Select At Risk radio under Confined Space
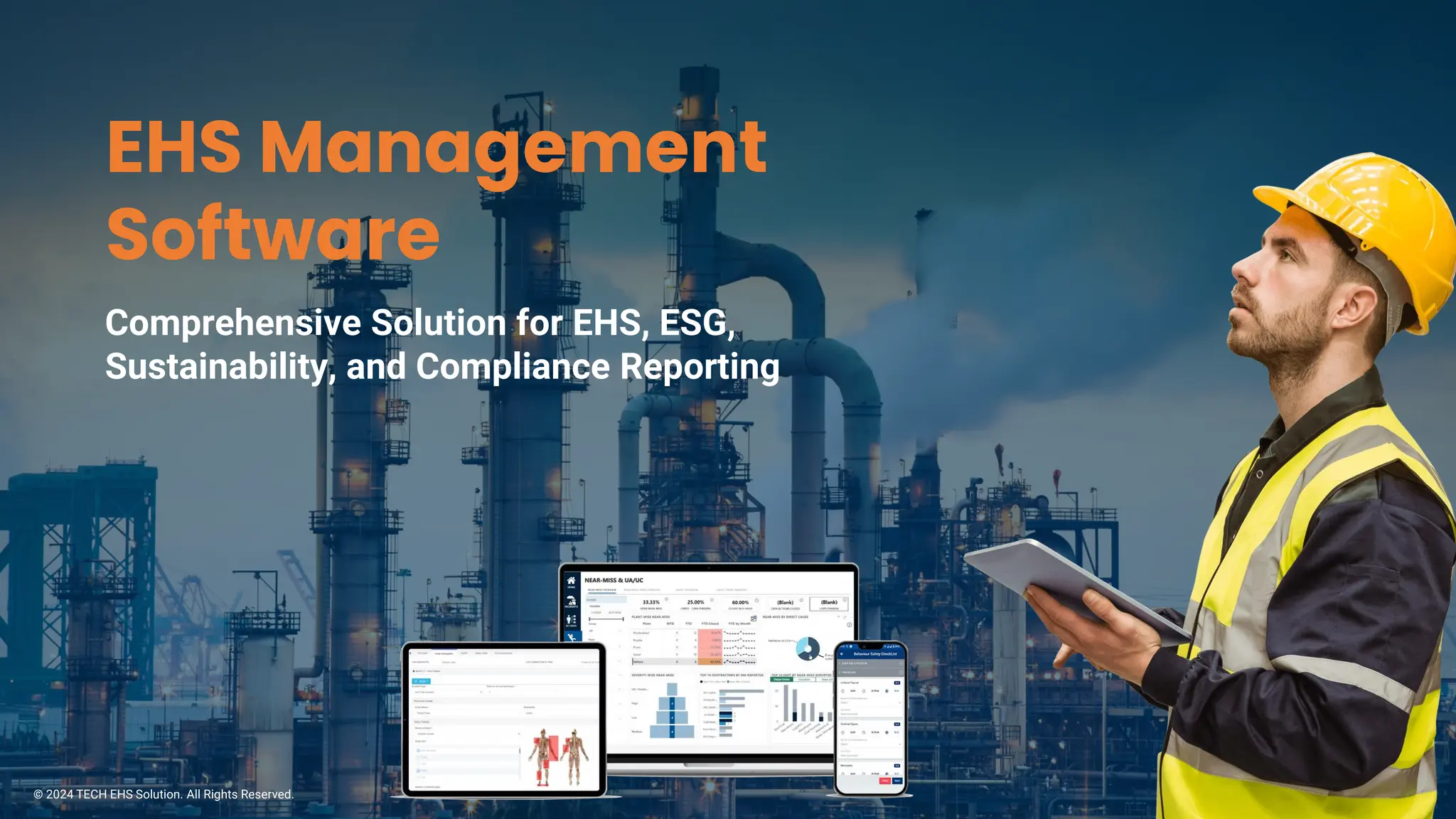The image size is (1456, 819). pos(864,732)
